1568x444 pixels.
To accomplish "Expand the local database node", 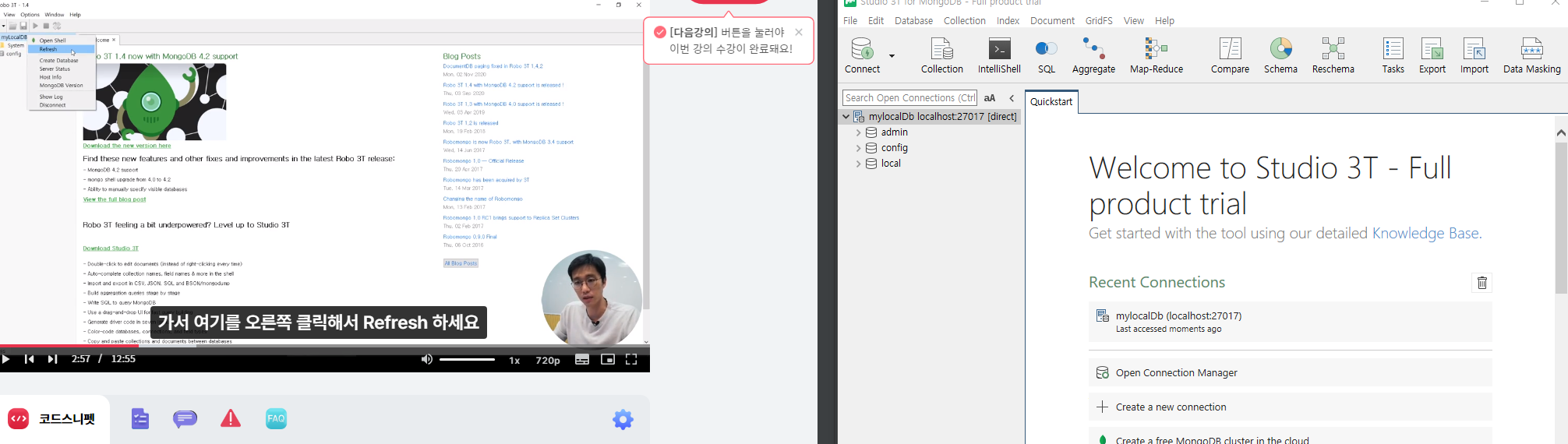I will click(858, 164).
